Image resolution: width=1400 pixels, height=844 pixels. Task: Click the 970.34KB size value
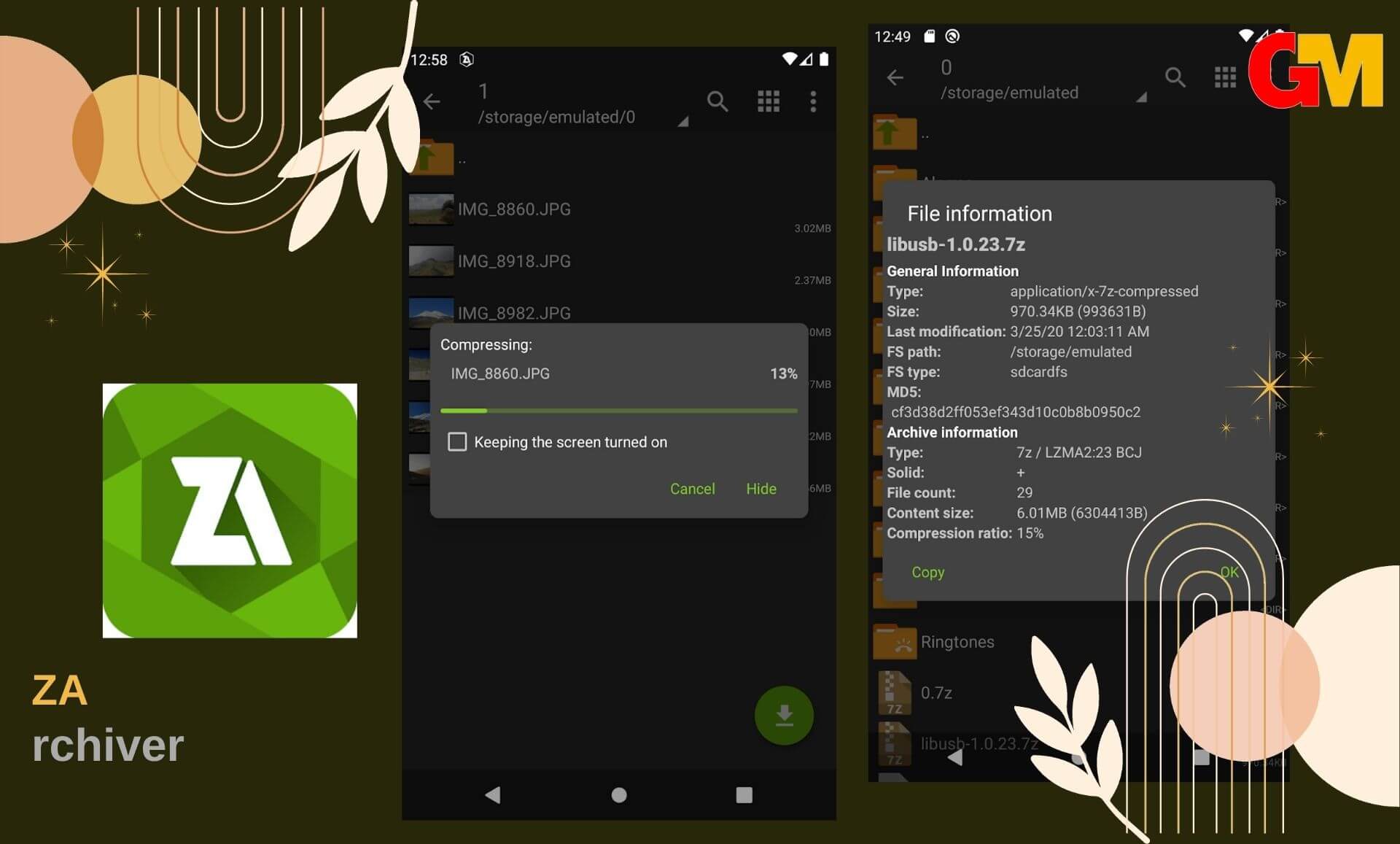(1078, 311)
